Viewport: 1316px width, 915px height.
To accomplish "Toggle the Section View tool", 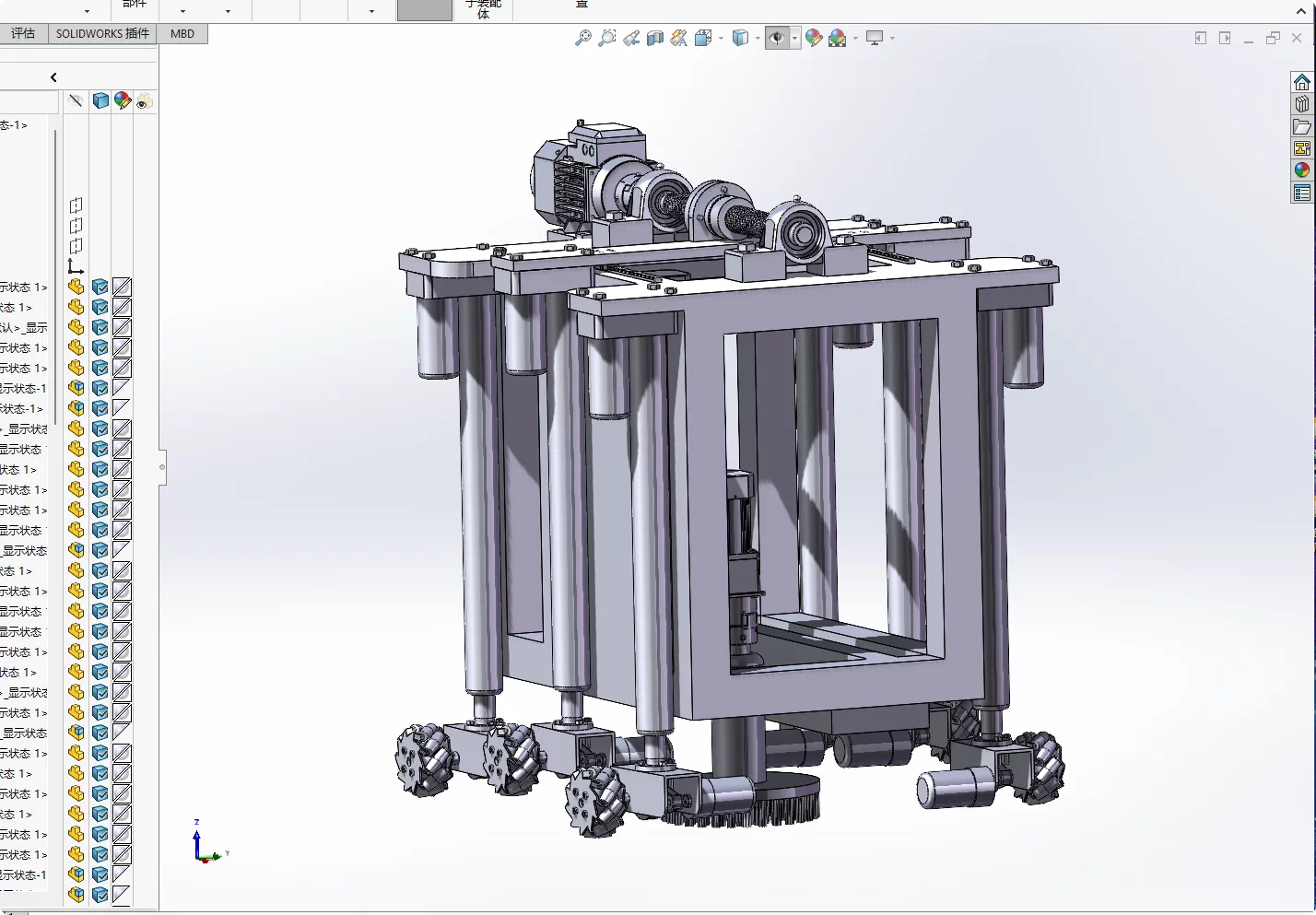I will (655, 38).
